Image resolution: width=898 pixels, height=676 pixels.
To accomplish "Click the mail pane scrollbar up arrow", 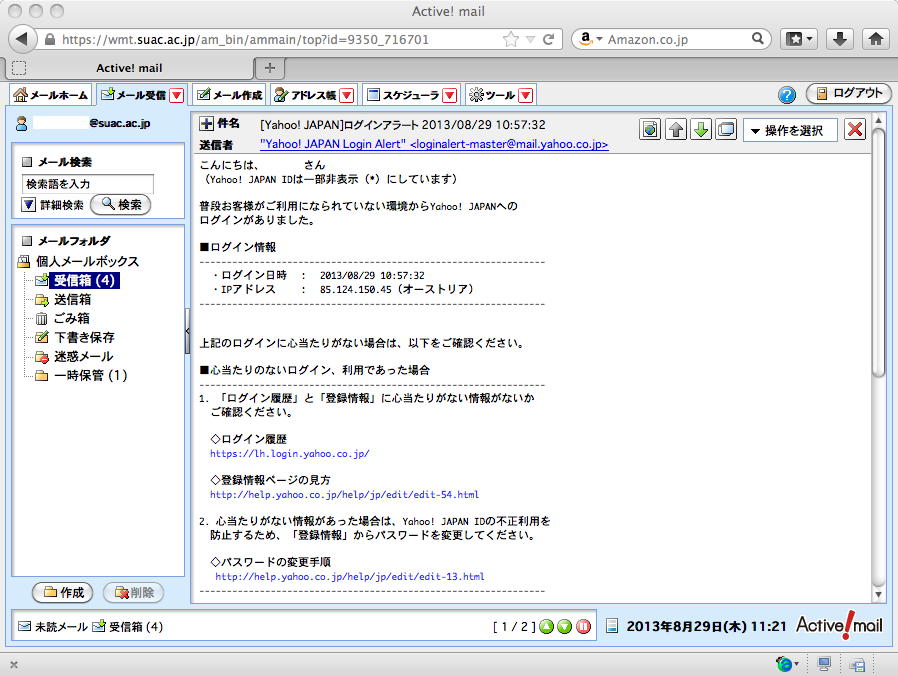I will pyautogui.click(x=879, y=120).
